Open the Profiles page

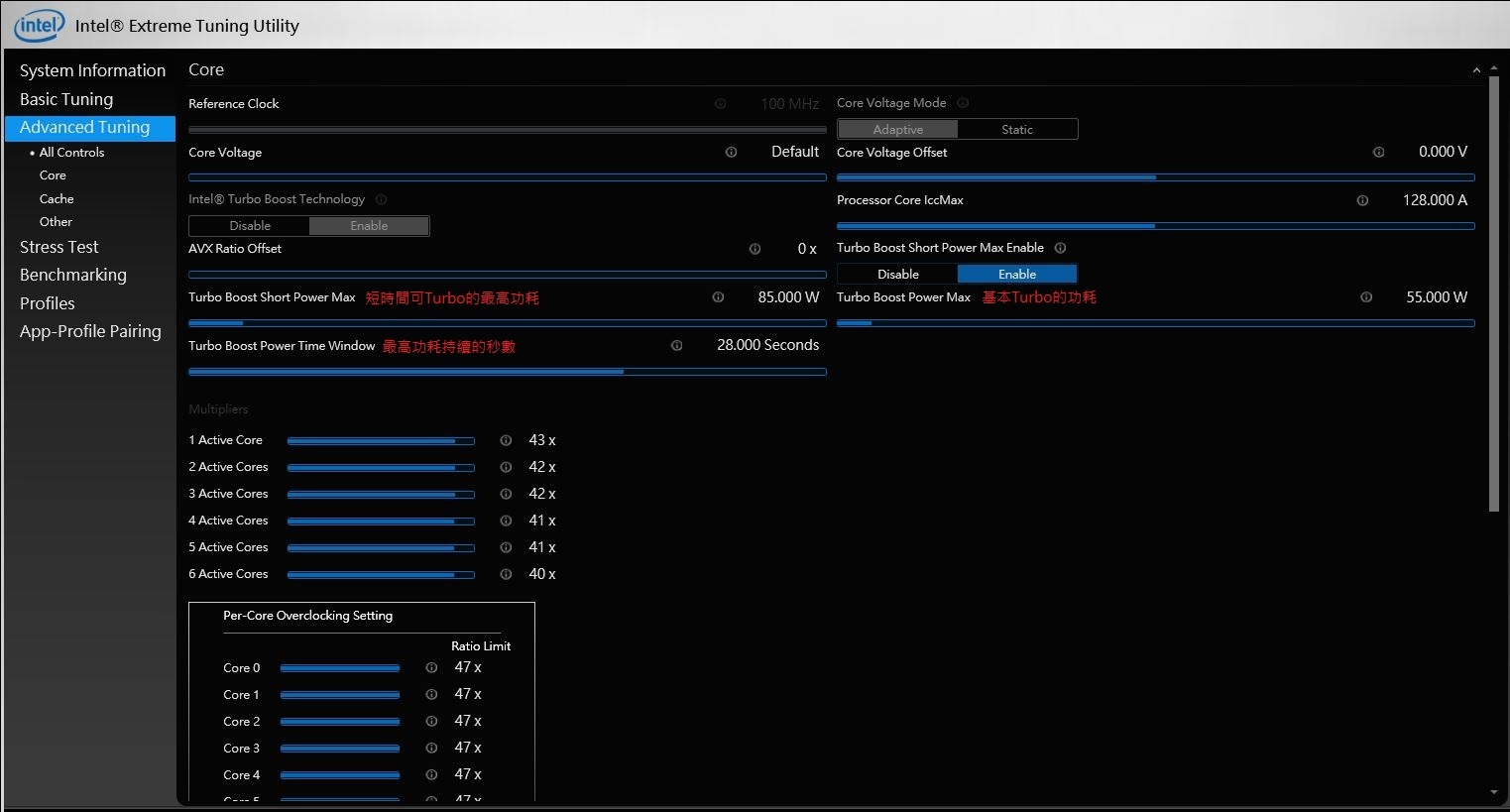pyautogui.click(x=48, y=303)
